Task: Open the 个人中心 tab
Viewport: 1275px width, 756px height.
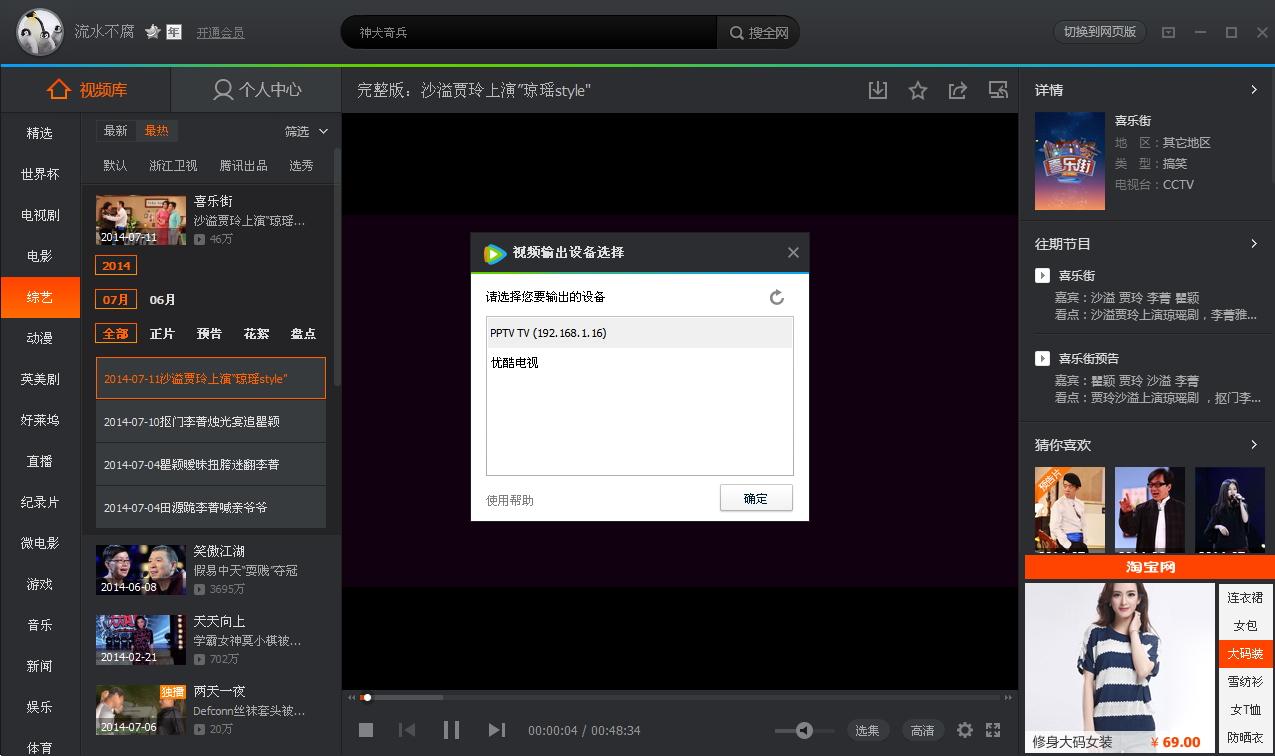Action: [257, 90]
